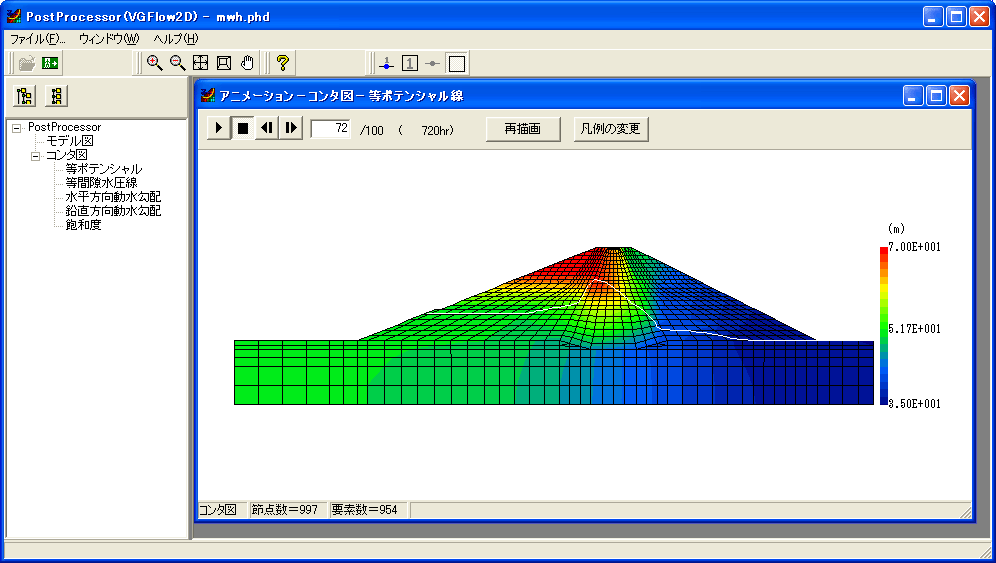Maximize the main PostProcessor window
Screen dimensions: 996x563
click(956, 17)
